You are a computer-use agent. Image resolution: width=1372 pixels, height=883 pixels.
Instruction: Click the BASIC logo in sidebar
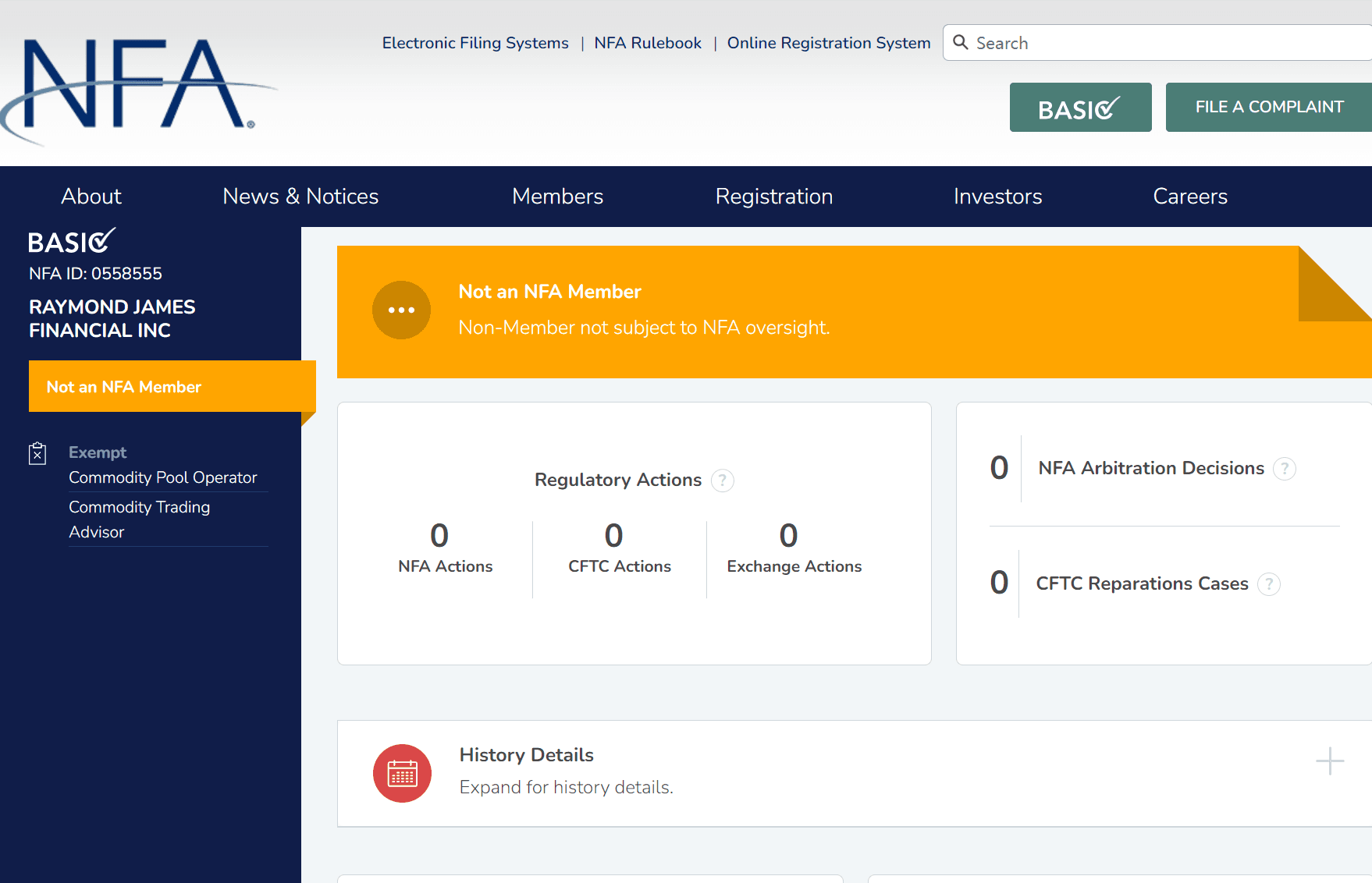click(x=72, y=241)
